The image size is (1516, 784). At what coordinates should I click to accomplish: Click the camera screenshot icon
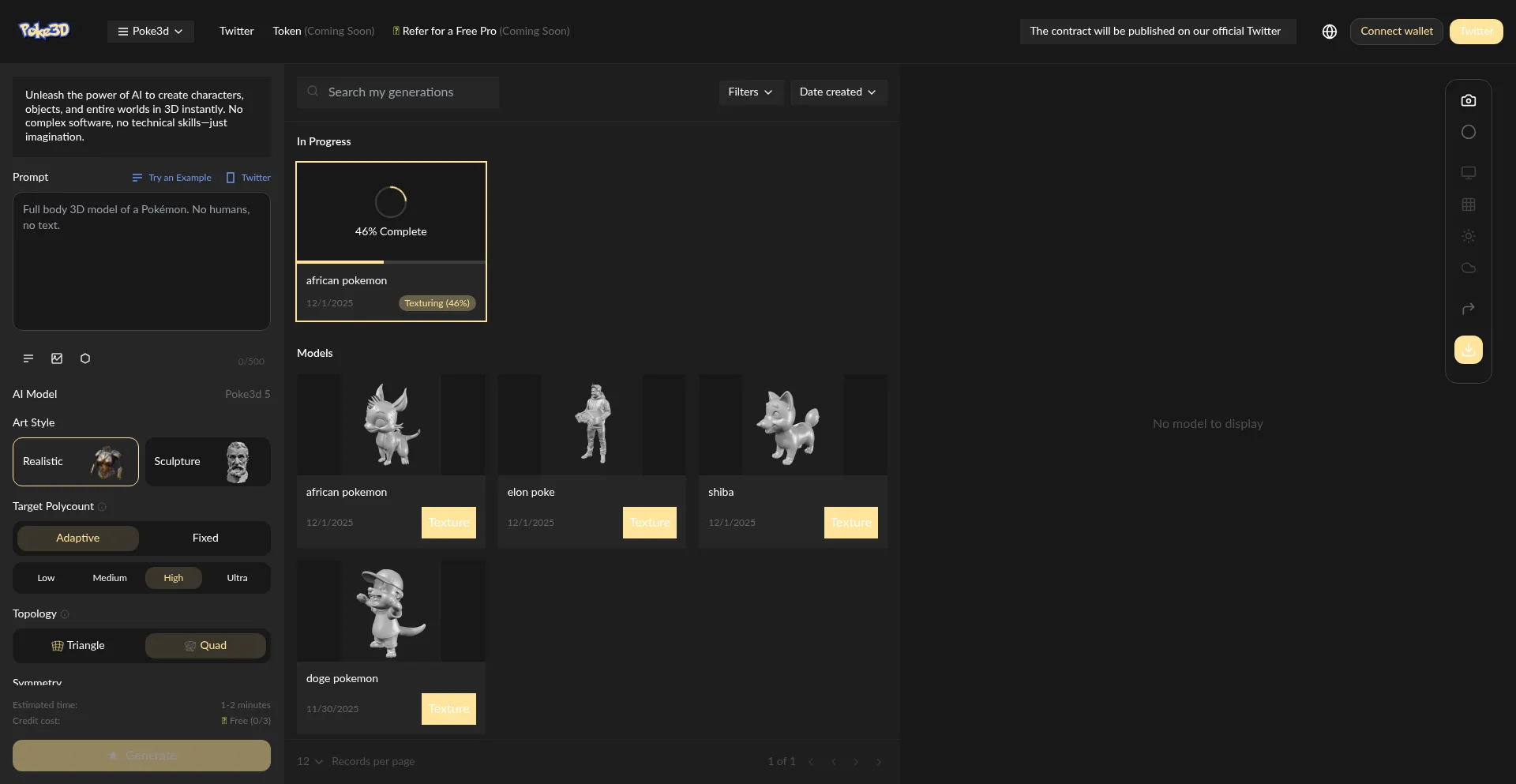(1468, 100)
